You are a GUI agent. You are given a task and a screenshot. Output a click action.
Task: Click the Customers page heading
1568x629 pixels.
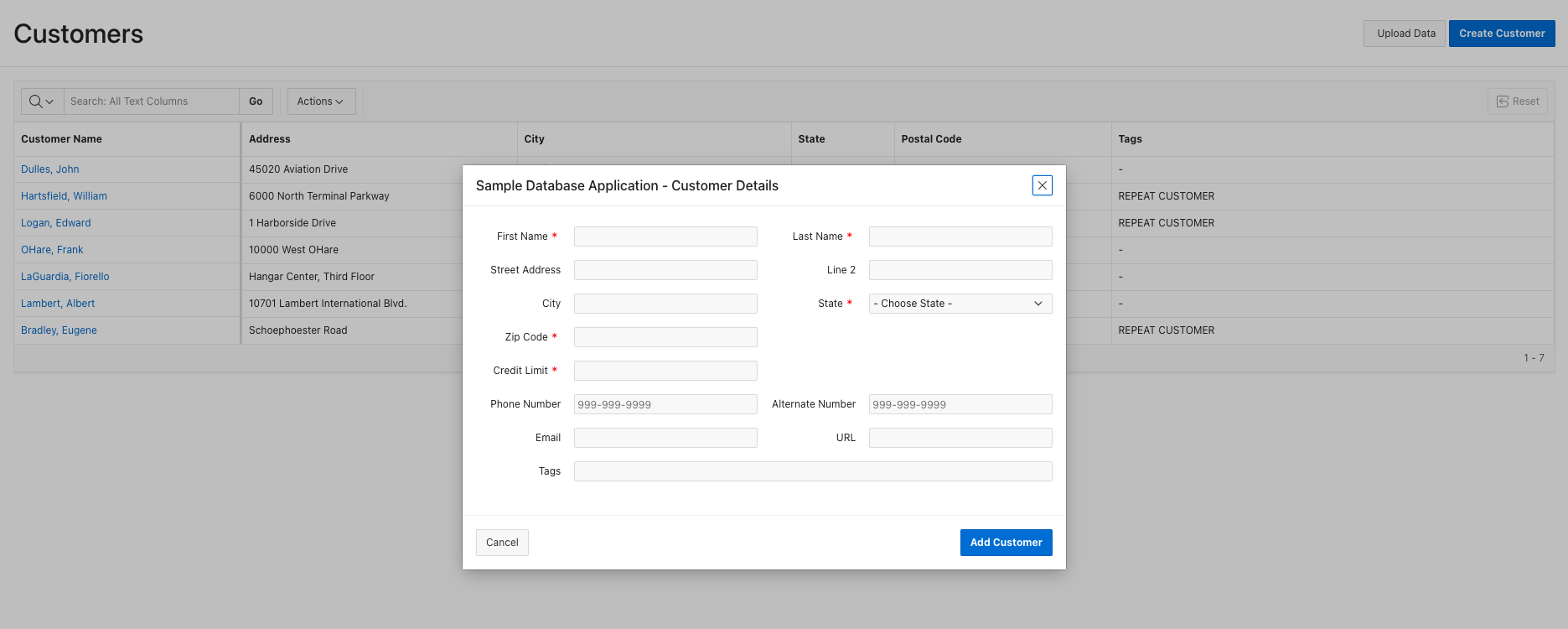pos(78,34)
